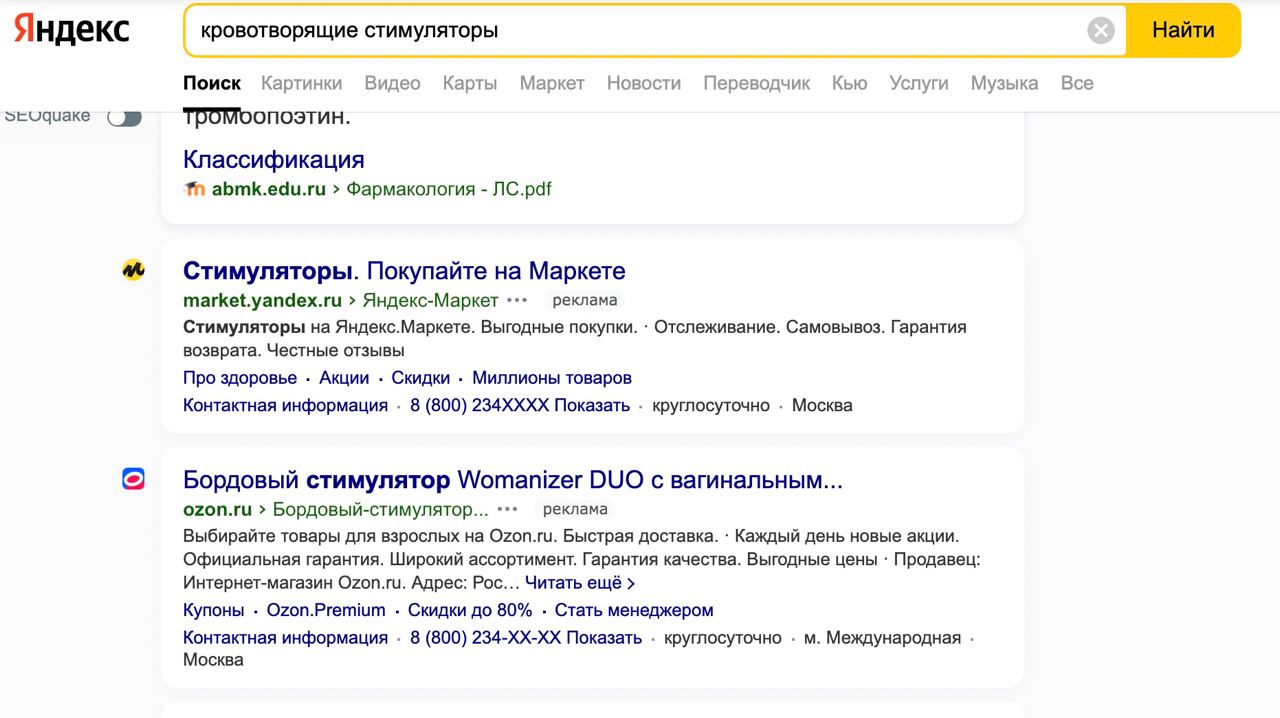Image resolution: width=1280 pixels, height=718 pixels.
Task: Click the Яндекс-Маркет breadcrumb
Action: 430,300
